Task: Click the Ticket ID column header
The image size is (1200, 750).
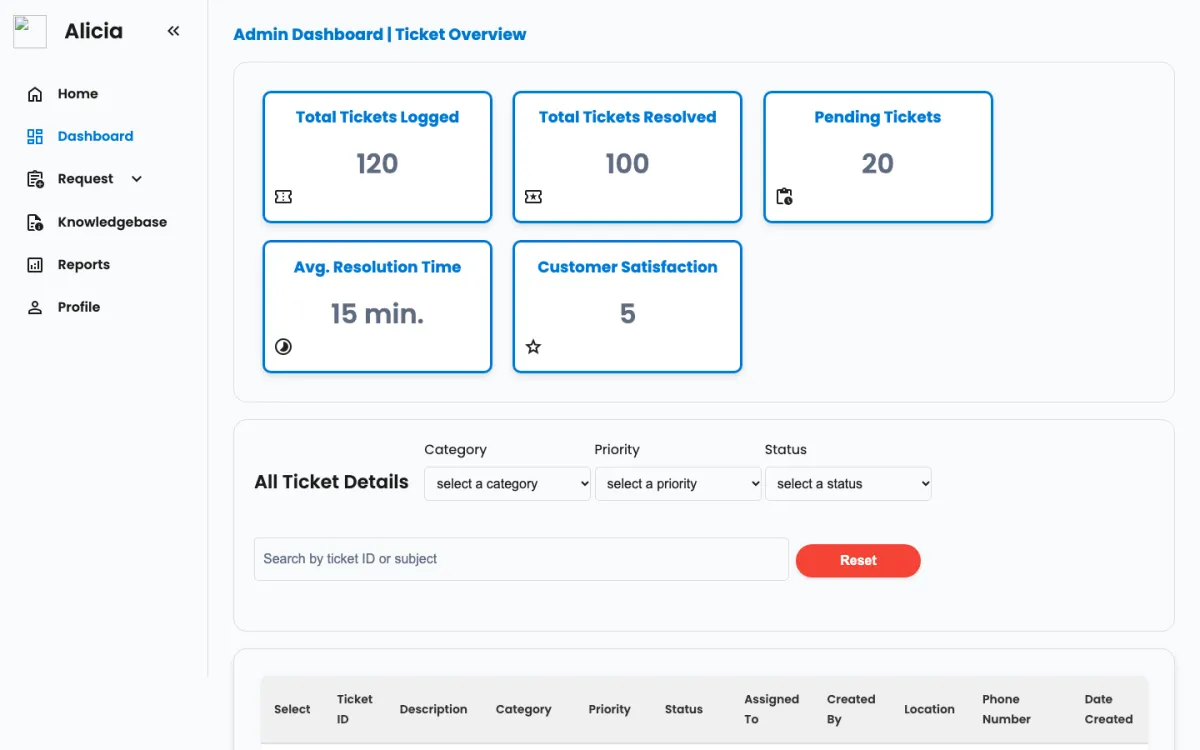Action: (354, 709)
